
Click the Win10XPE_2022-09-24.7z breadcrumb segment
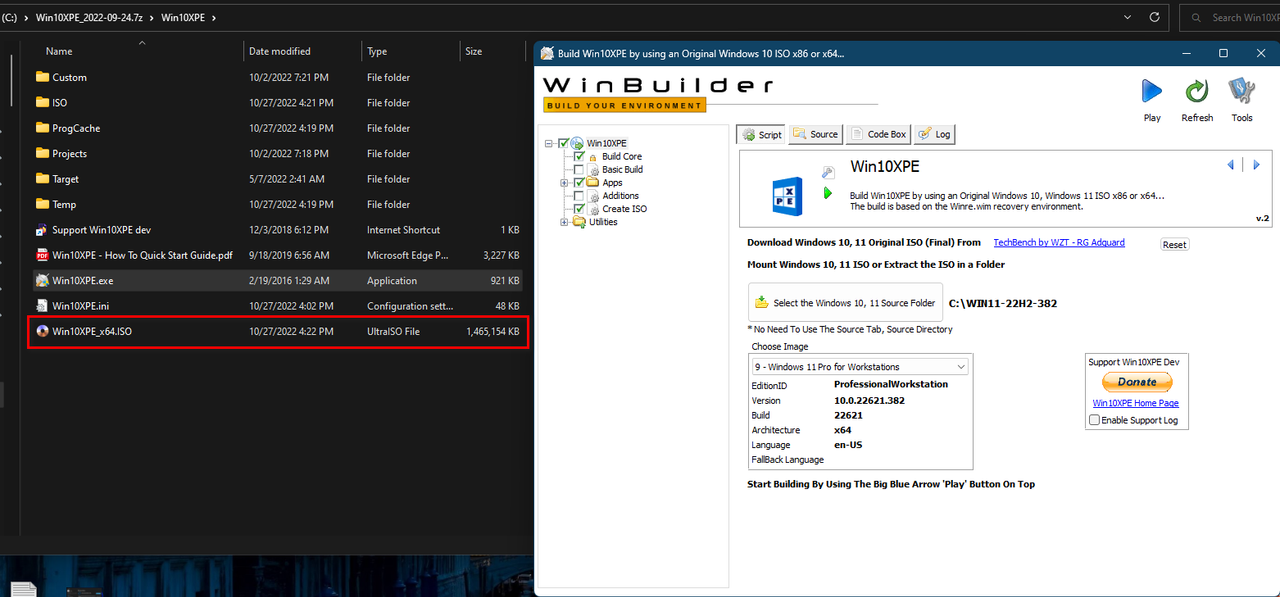pyautogui.click(x=90, y=17)
